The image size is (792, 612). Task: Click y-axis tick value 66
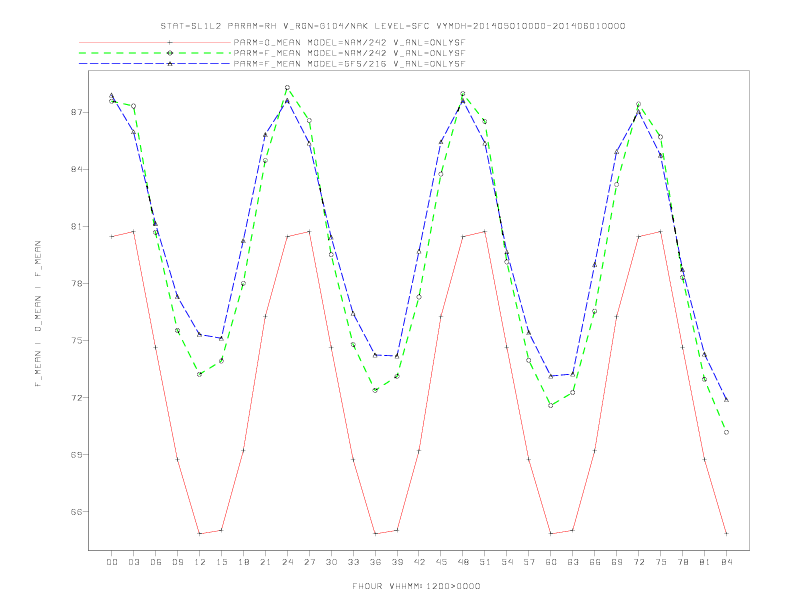tap(76, 512)
